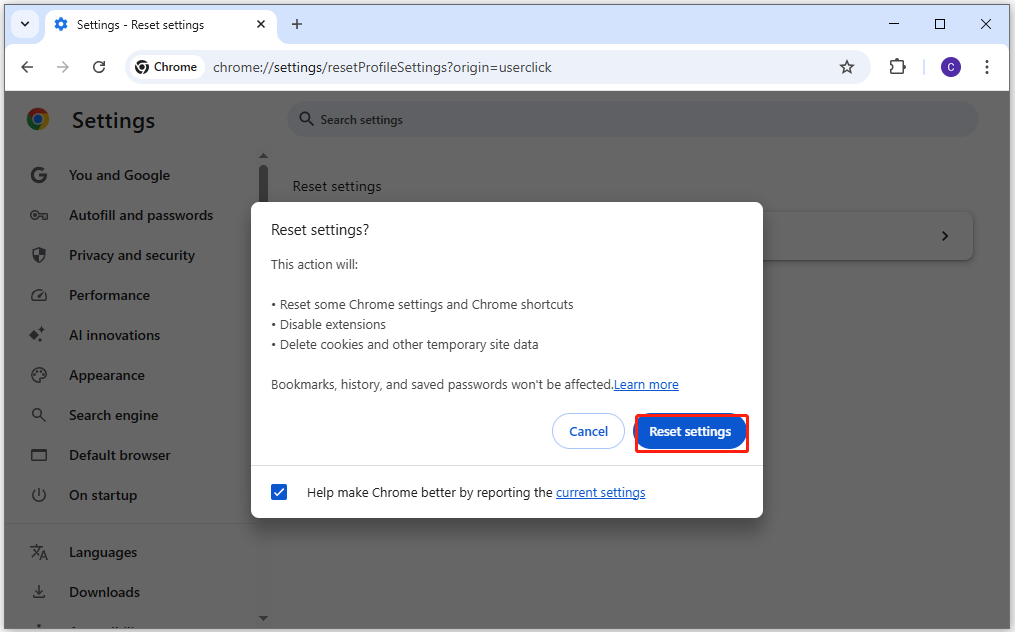The image size is (1015, 632).
Task: Click the Disable extensions bullet text
Action: [x=333, y=324]
